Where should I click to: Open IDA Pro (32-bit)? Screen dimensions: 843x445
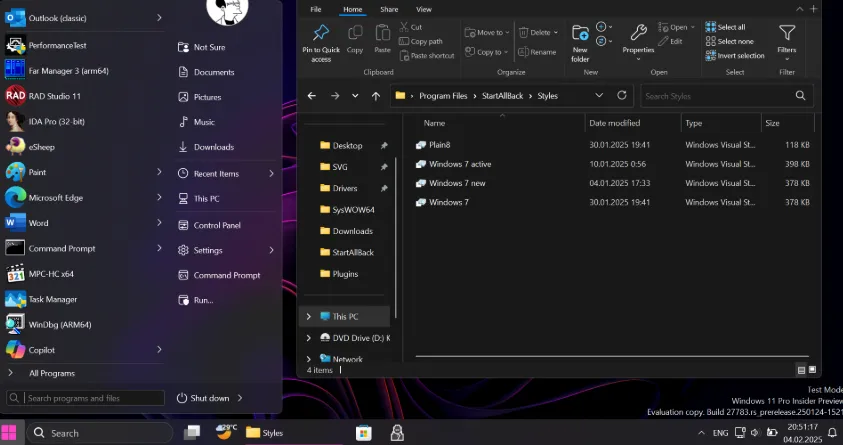tap(83, 121)
